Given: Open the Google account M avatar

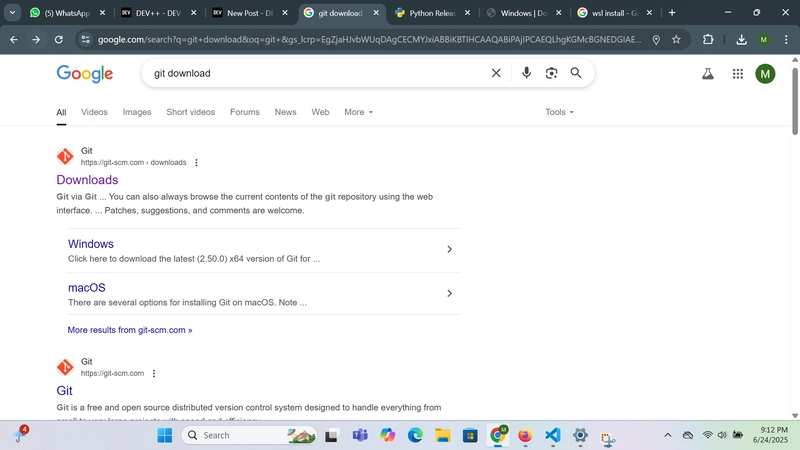Looking at the screenshot, I should pyautogui.click(x=765, y=74).
